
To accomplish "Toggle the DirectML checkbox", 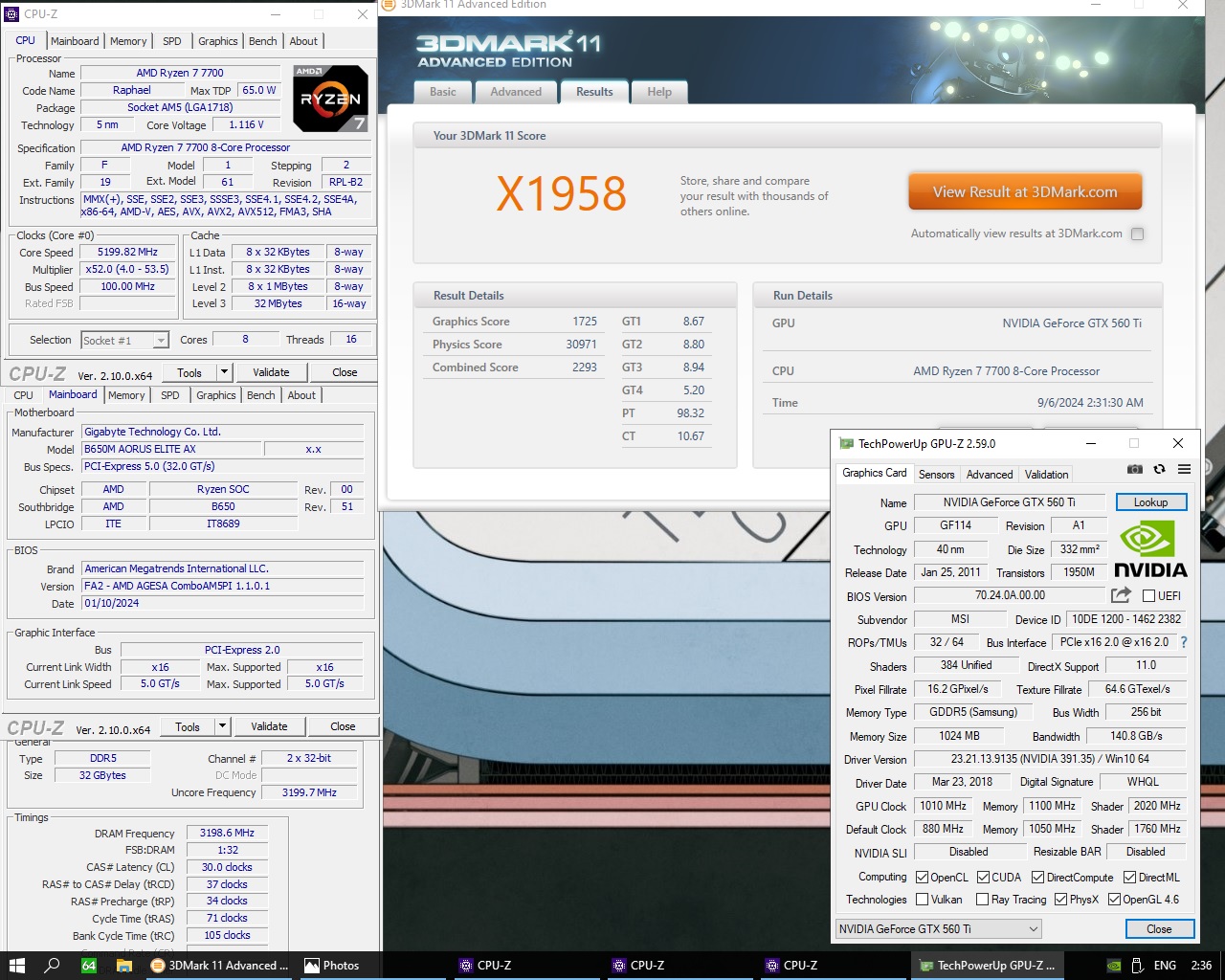I will tap(1129, 877).
